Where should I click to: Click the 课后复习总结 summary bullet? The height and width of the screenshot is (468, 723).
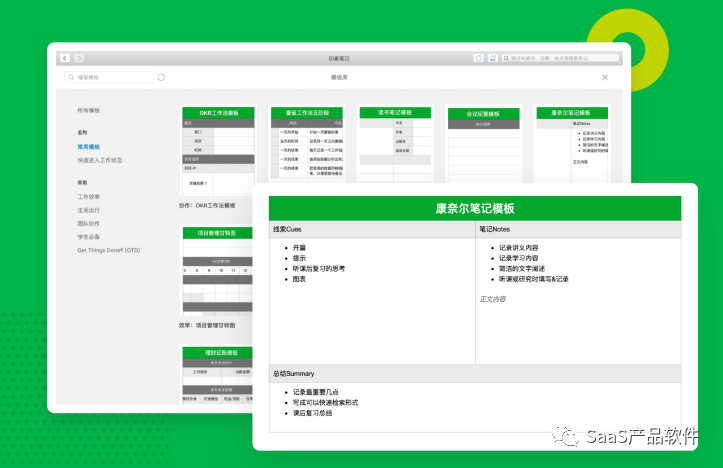click(x=312, y=413)
